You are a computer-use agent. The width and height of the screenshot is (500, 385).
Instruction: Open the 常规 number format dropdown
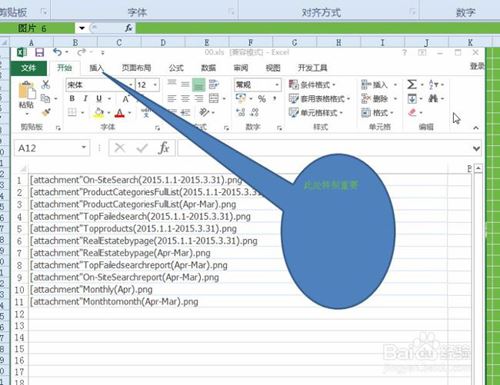click(276, 85)
